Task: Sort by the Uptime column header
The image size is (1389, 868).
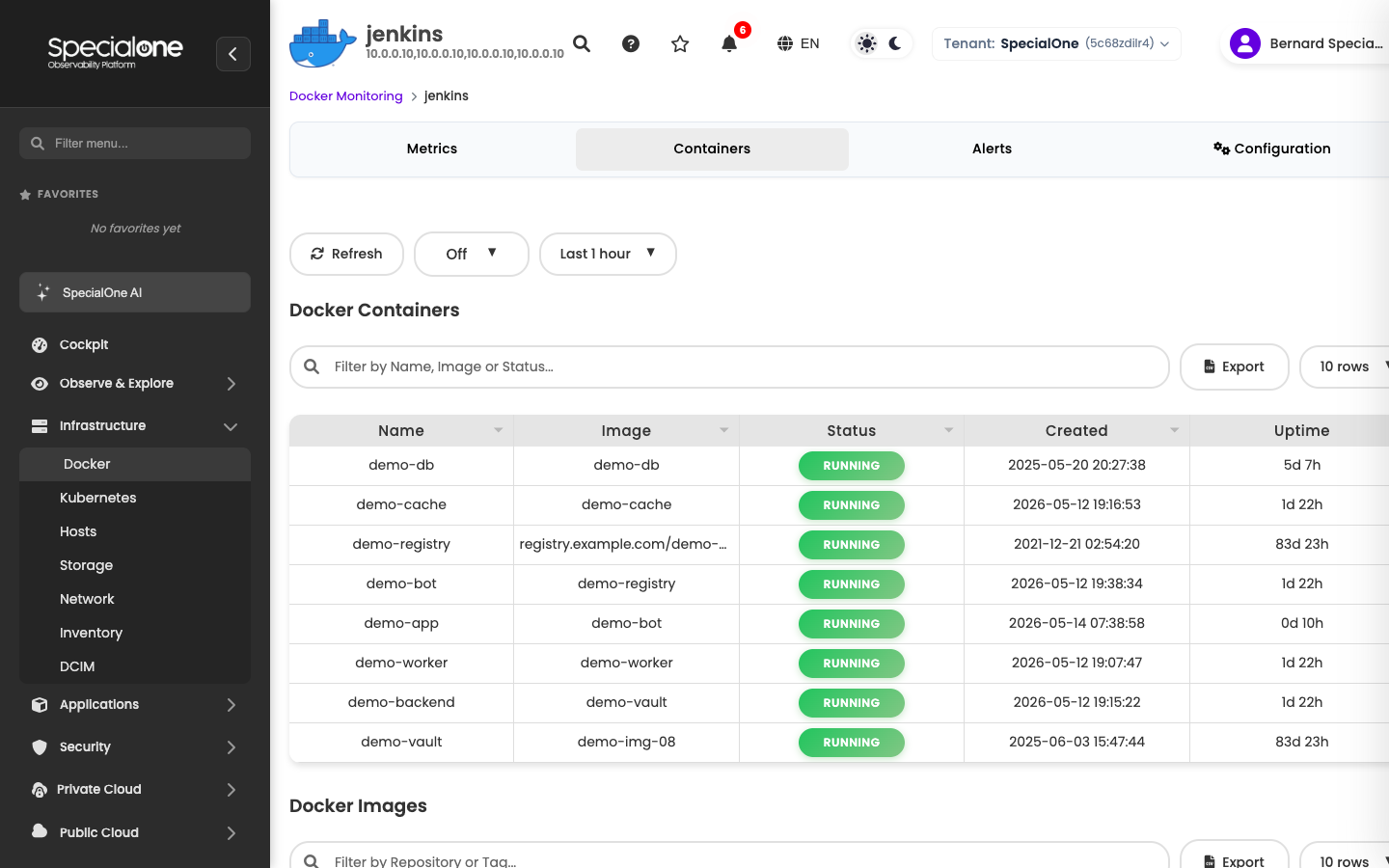Action: click(x=1301, y=430)
